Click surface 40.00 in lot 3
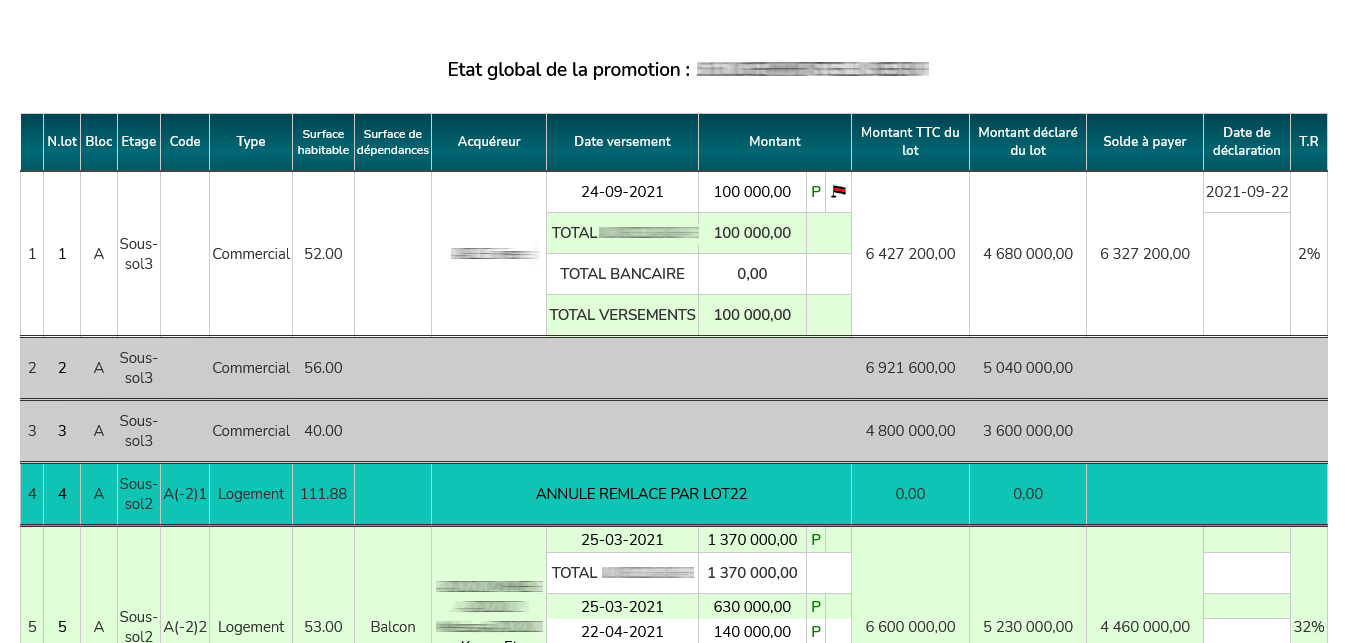Screen dimensions: 1349x643 click(323, 431)
